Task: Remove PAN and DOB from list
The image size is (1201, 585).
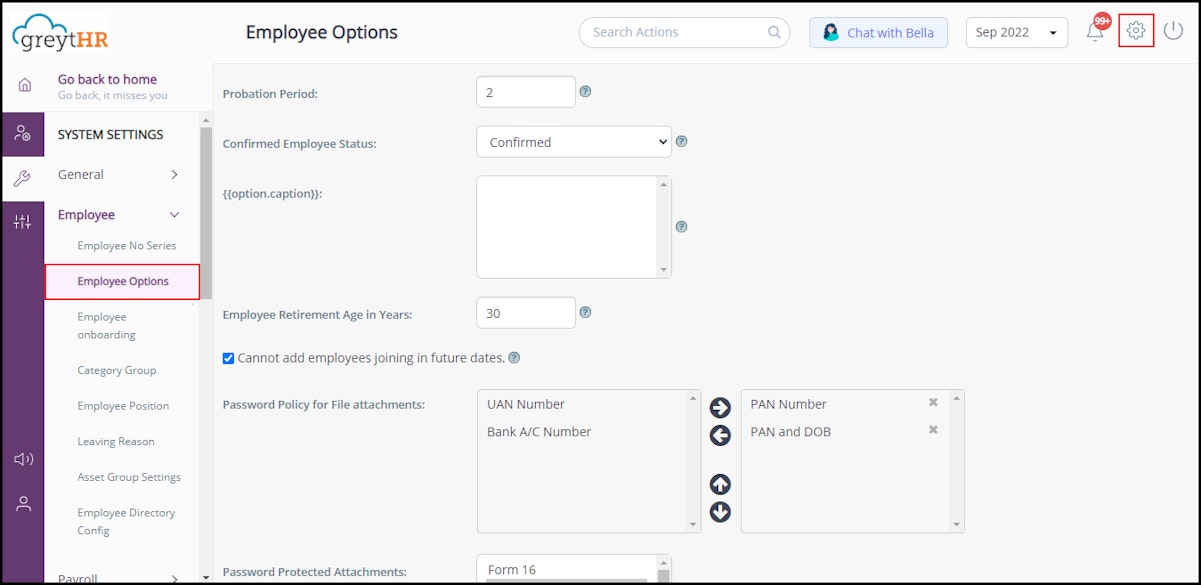Action: pyautogui.click(x=933, y=430)
